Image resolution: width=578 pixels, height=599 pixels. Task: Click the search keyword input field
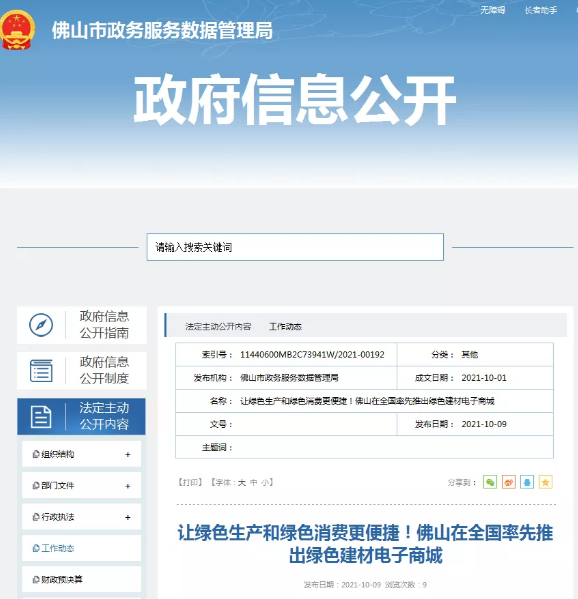click(x=295, y=247)
